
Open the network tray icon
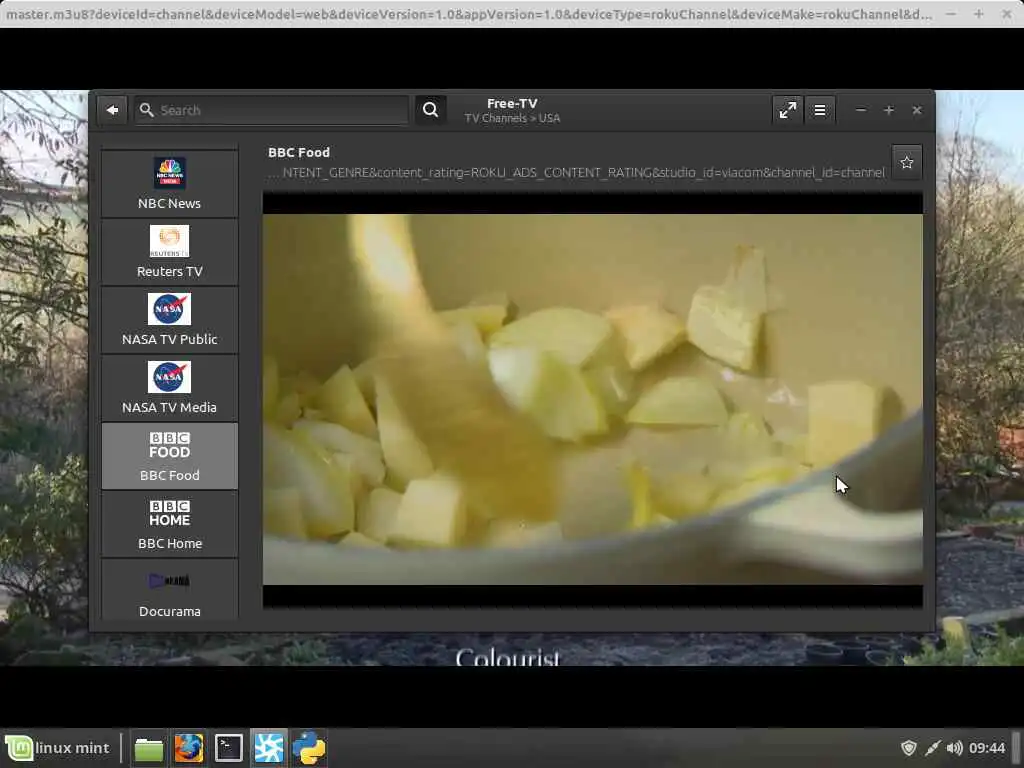(x=933, y=748)
